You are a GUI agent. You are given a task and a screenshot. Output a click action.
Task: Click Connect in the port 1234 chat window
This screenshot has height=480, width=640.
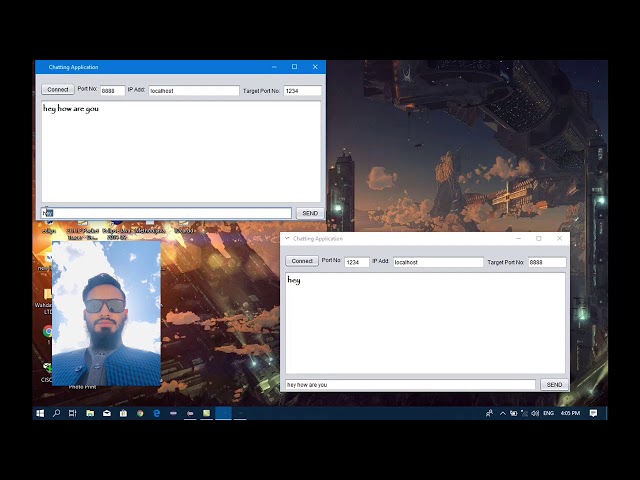302,261
